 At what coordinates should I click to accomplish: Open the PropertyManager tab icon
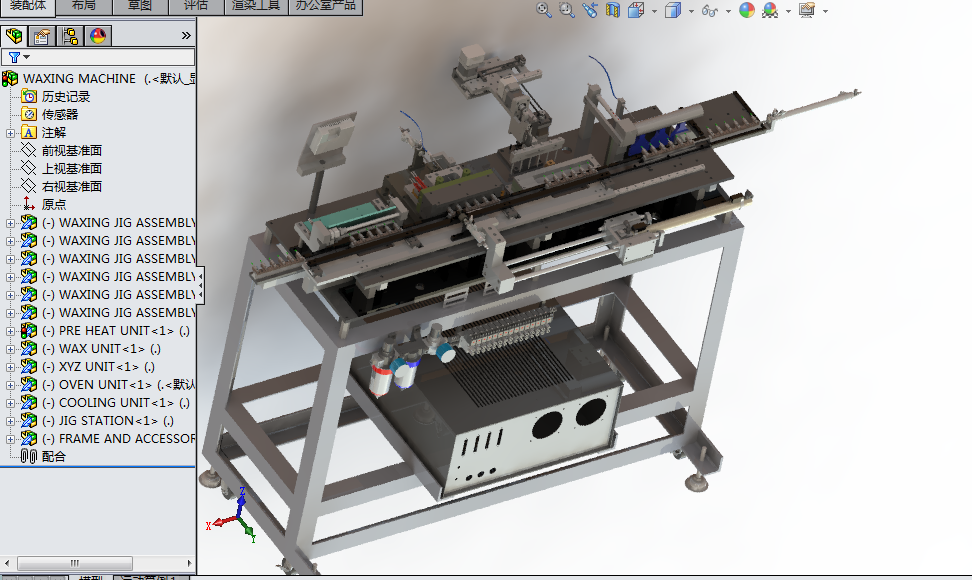(x=42, y=36)
